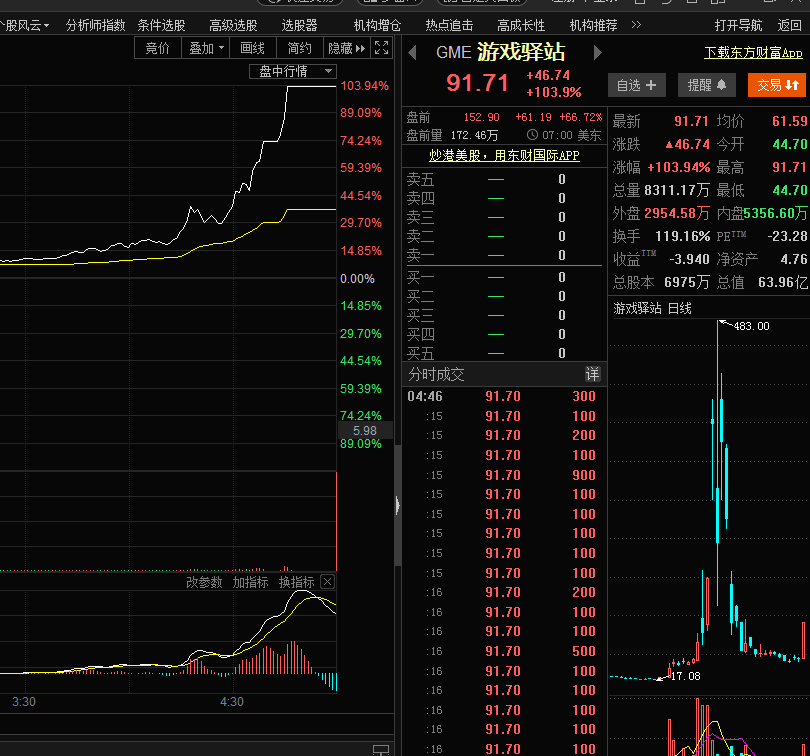This screenshot has height=756, width=810.
Task: Open the 高级选股 menu
Action: (233, 25)
